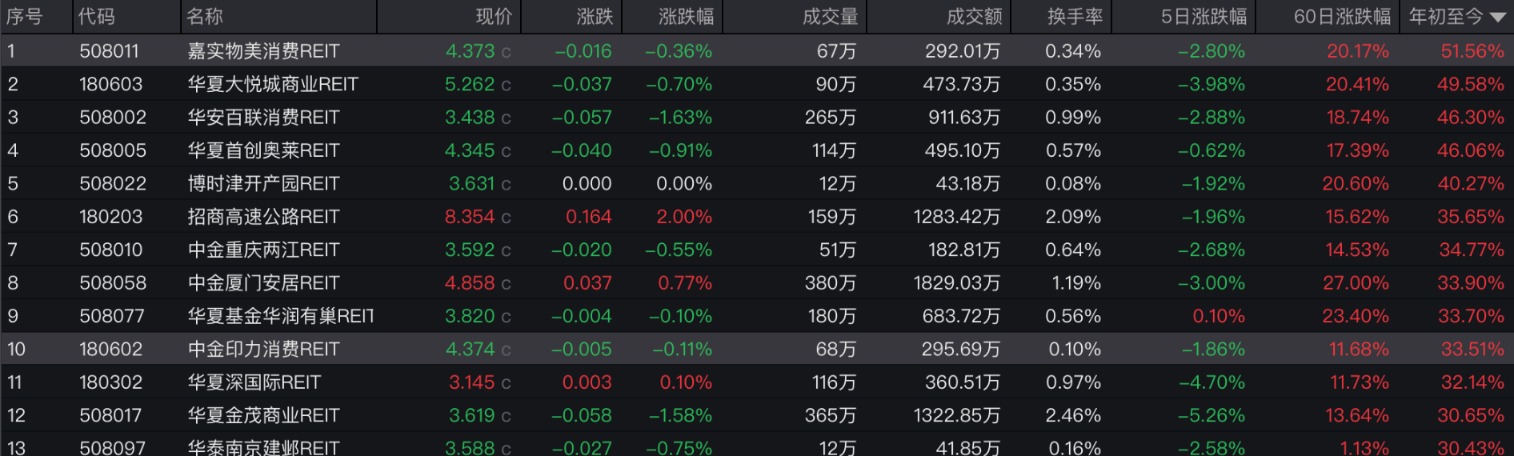
Task: Open 招商高速公路REIT details
Action: point(263,216)
